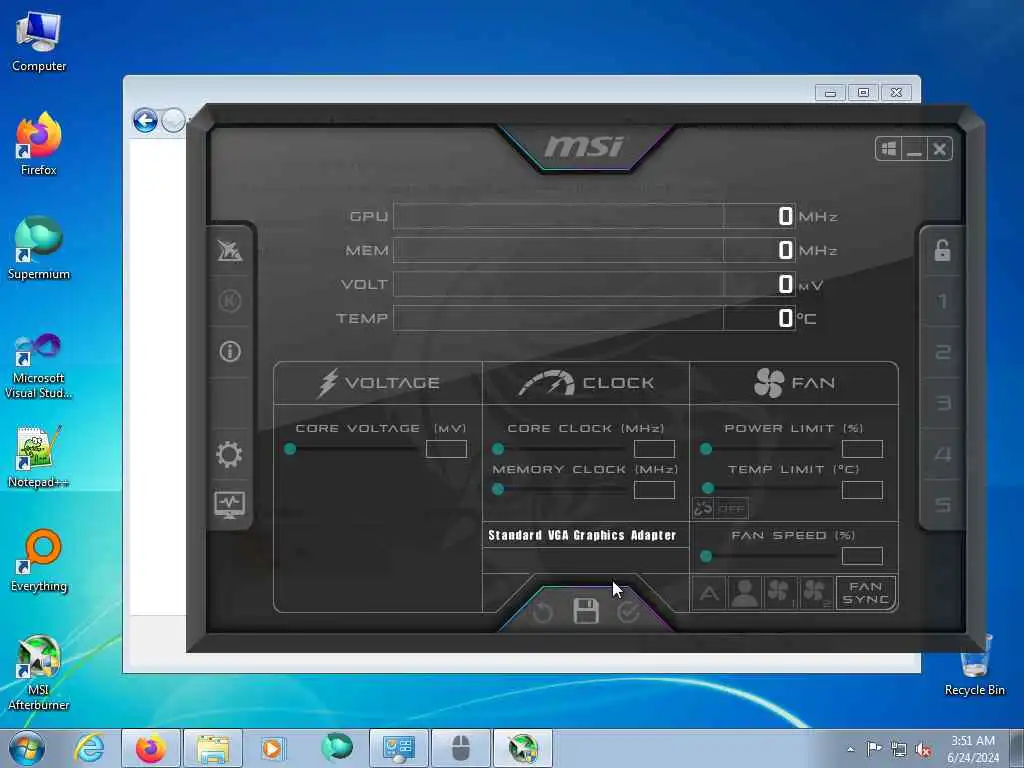
Task: Click the CLOCK panel header
Action: [x=586, y=383]
